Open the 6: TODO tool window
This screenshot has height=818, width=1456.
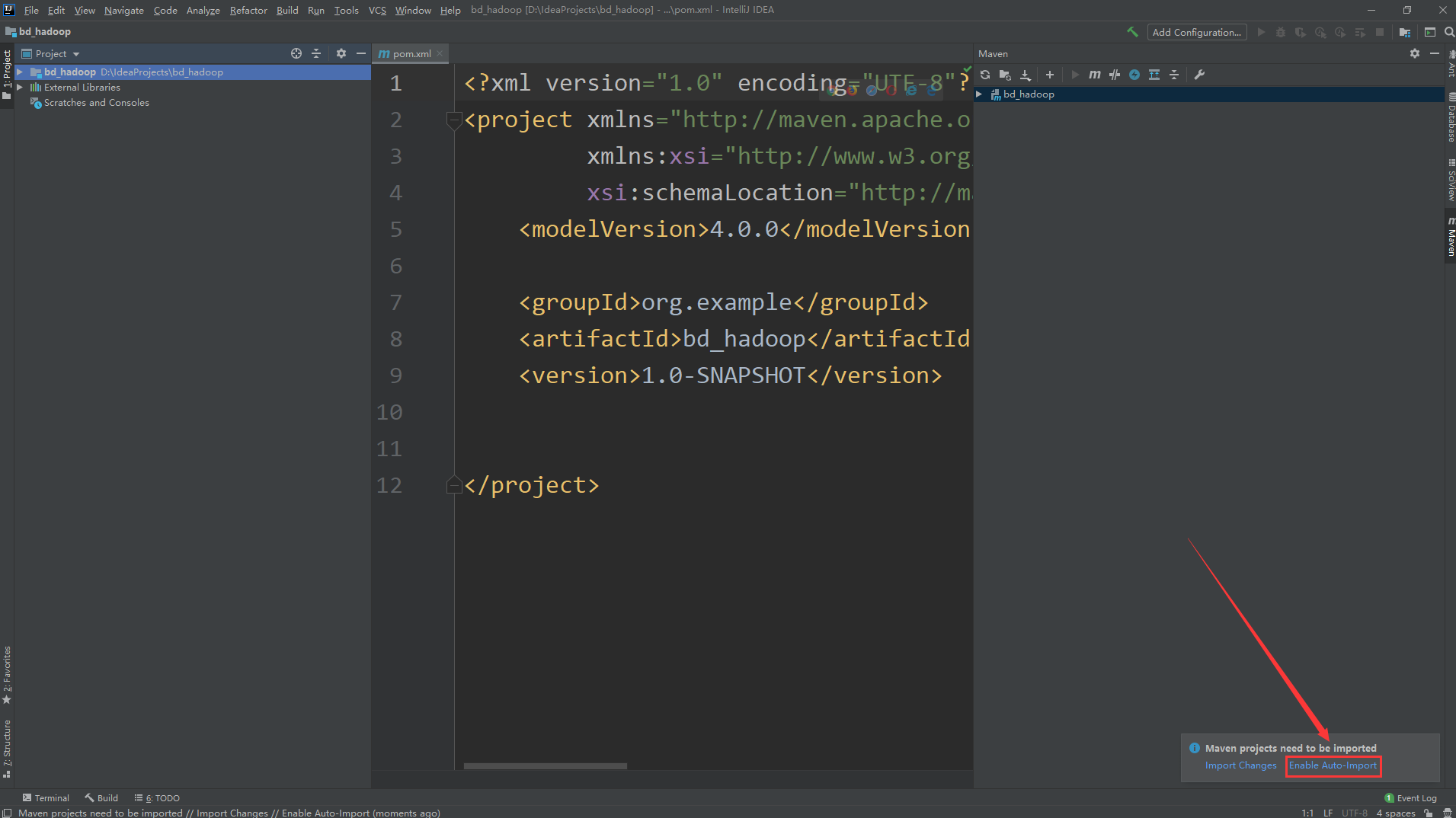tap(157, 797)
